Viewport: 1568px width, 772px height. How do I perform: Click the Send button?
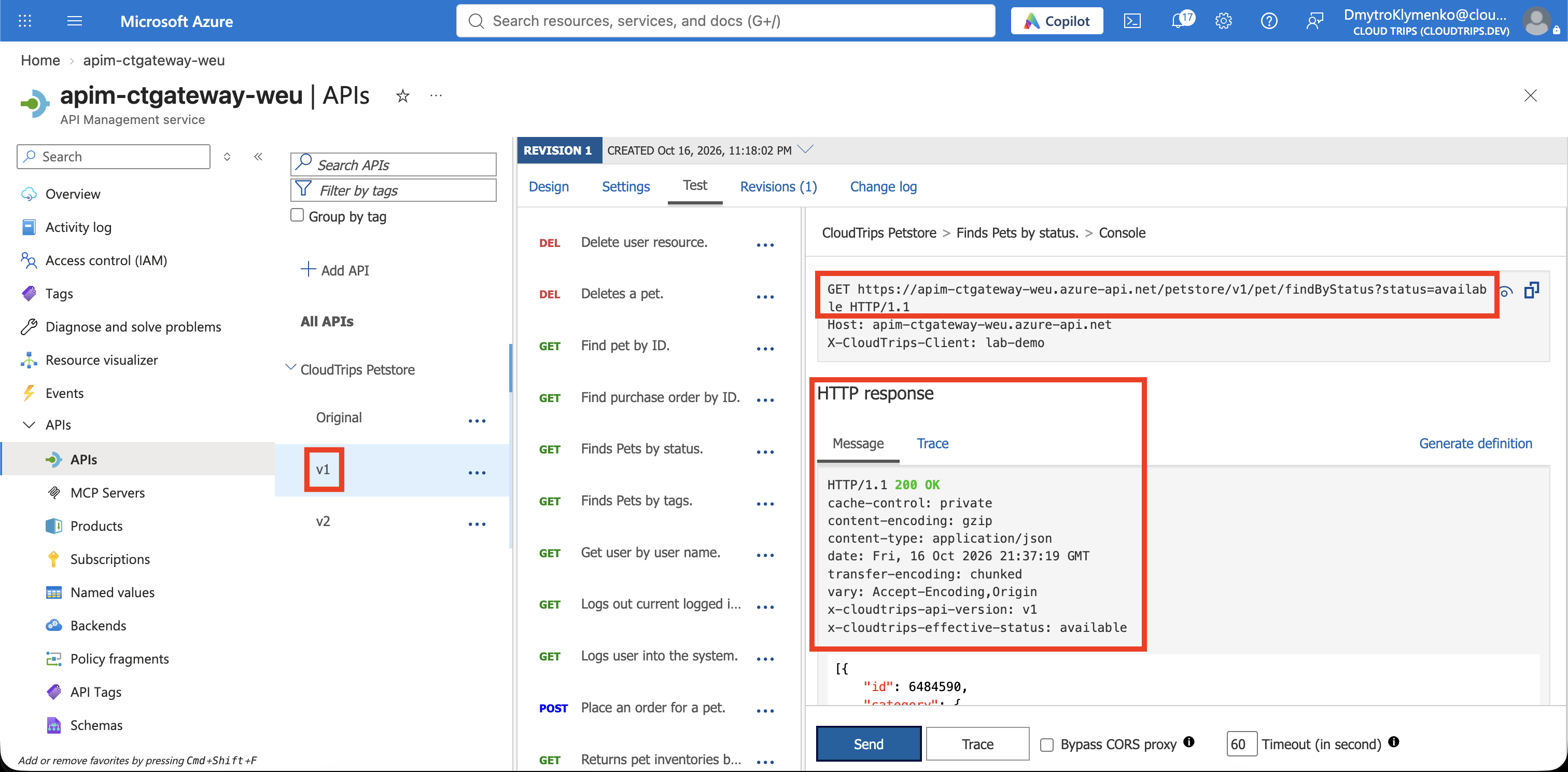[869, 744]
